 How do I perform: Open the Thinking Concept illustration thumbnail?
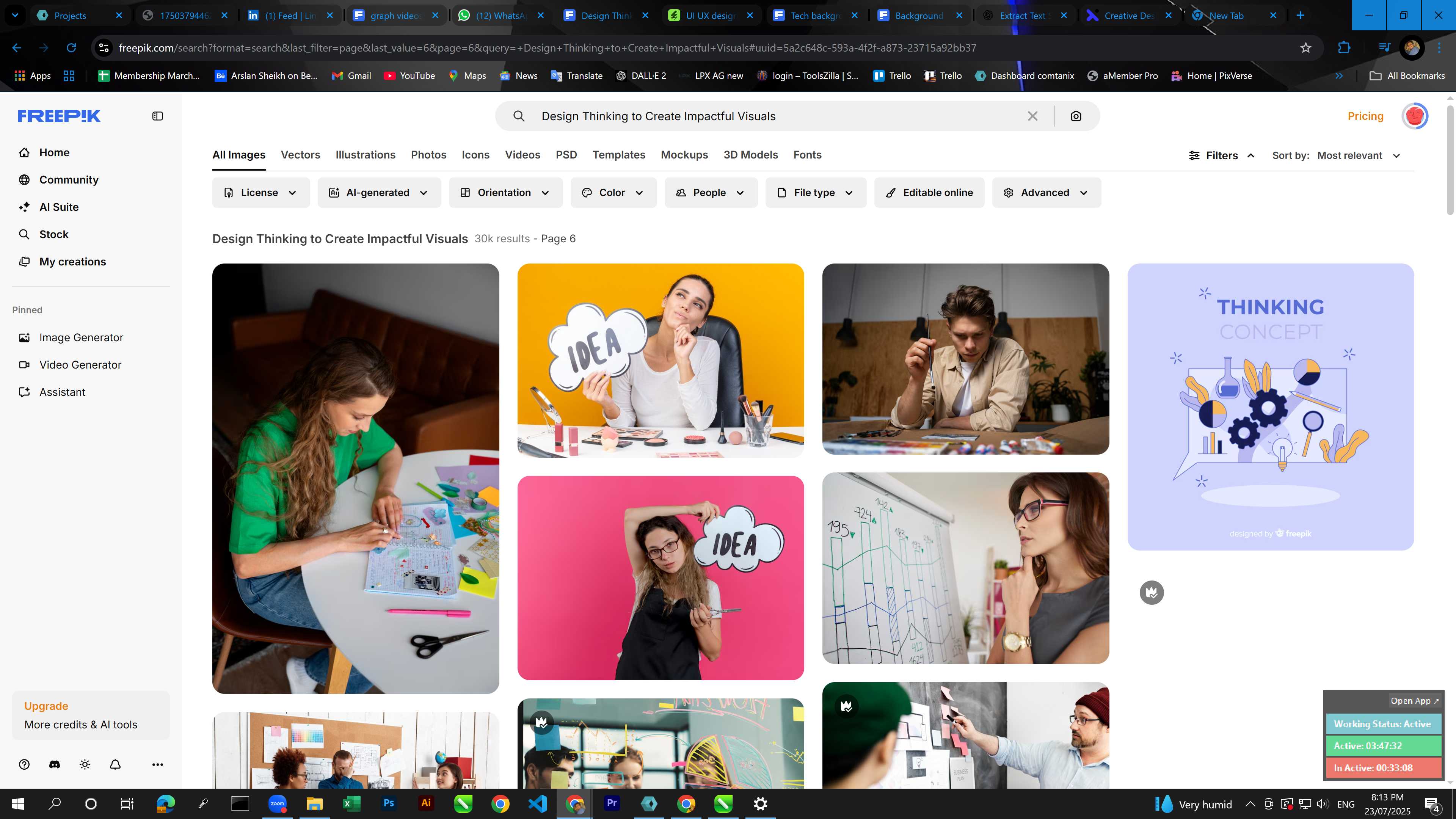click(1271, 407)
